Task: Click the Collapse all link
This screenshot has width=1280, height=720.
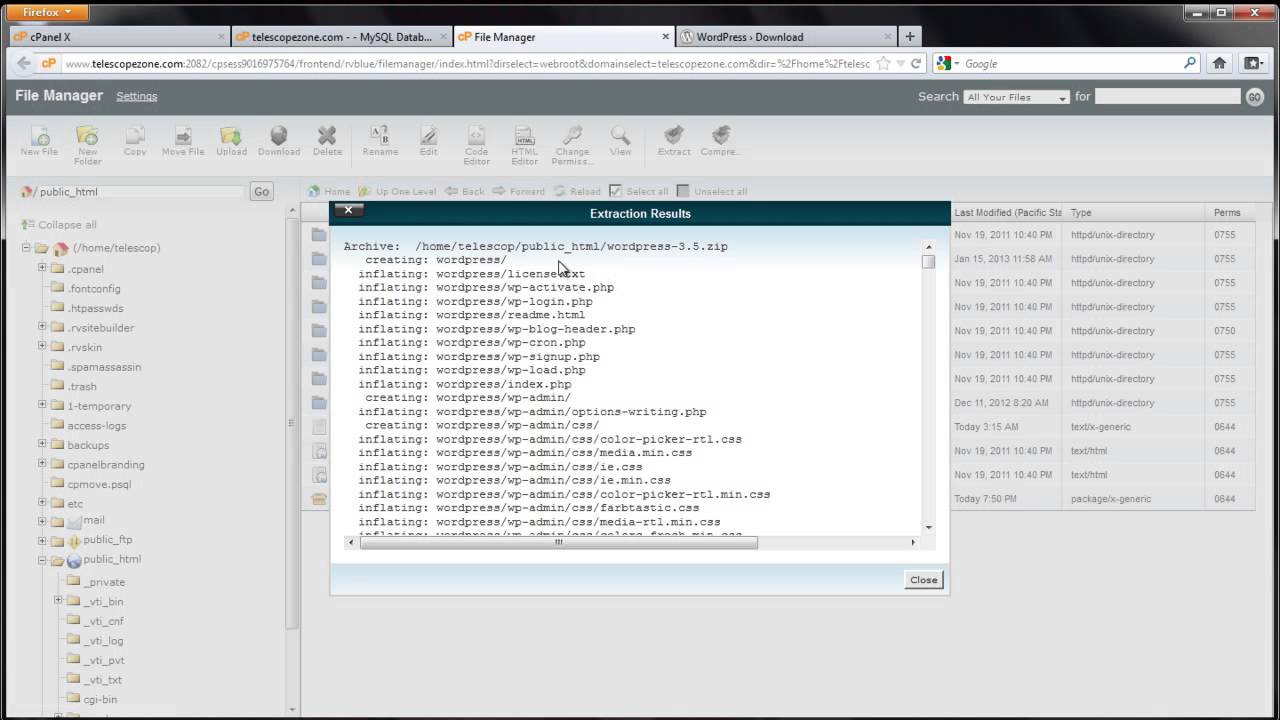Action: 59,225
